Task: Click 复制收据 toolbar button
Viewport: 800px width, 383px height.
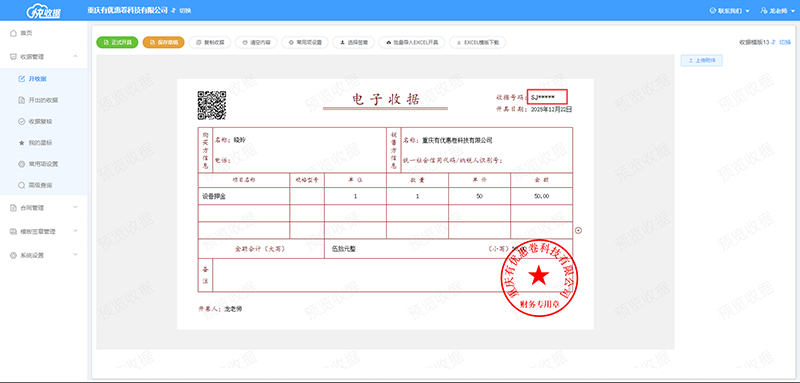Action: [x=210, y=42]
